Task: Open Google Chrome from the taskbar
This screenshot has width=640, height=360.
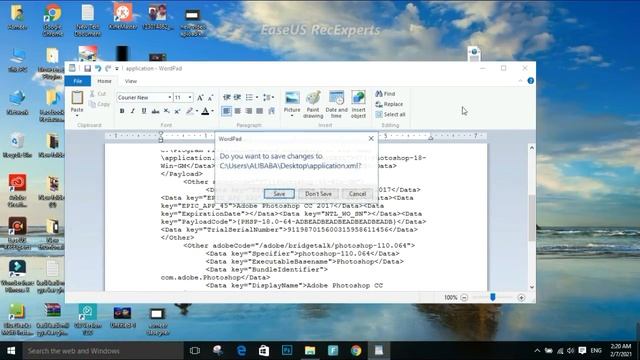Action: point(356,351)
